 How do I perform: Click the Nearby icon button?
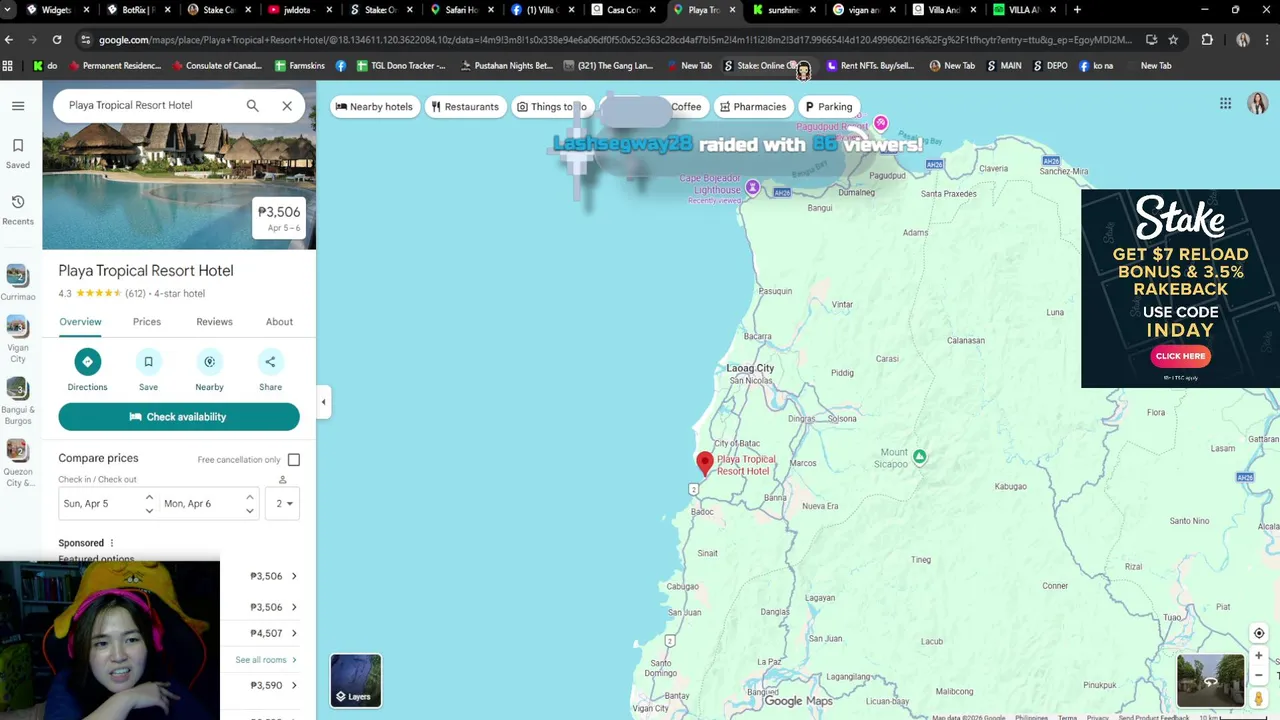[209, 362]
